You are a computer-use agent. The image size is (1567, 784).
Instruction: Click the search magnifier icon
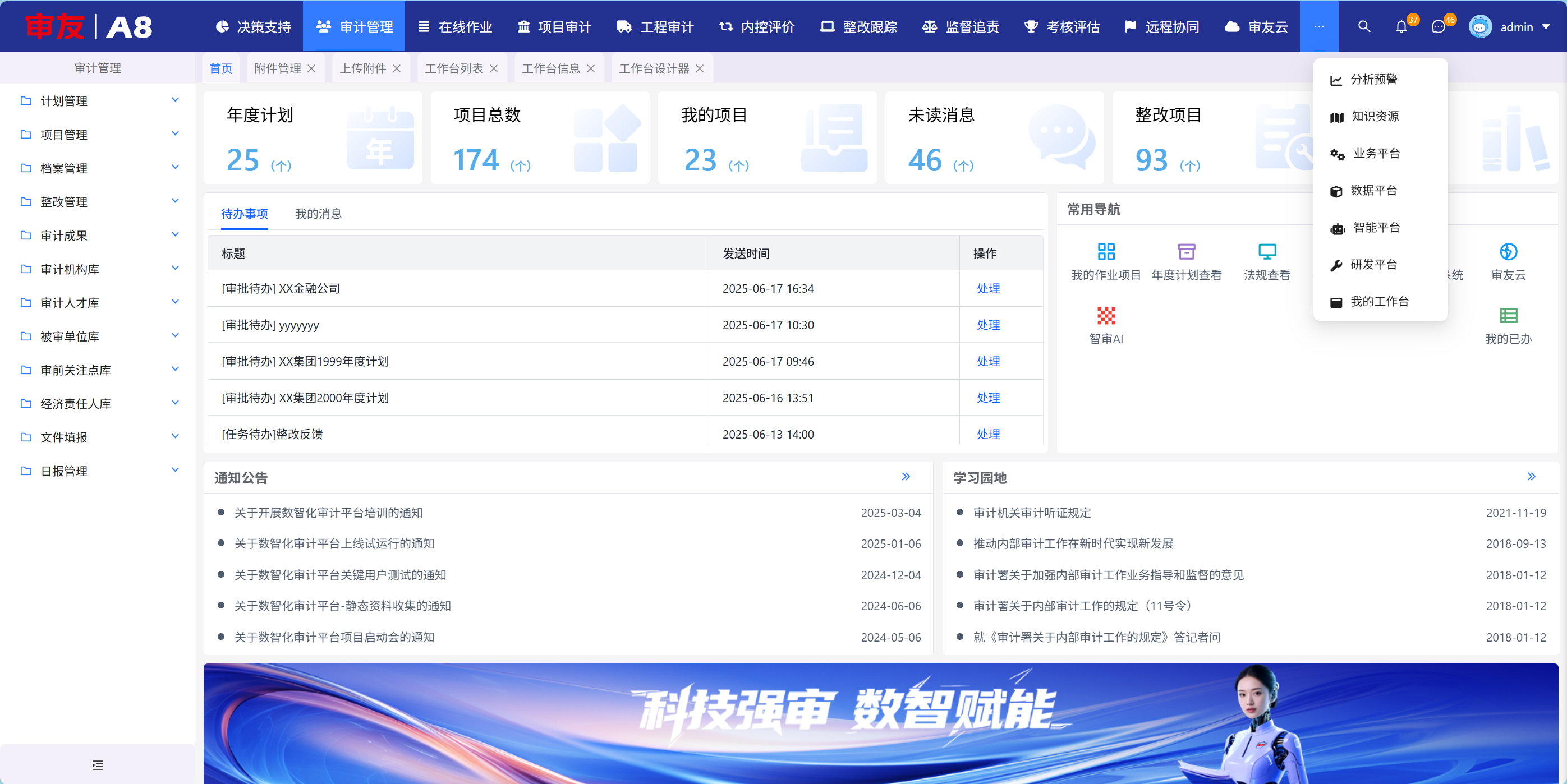pyautogui.click(x=1364, y=27)
